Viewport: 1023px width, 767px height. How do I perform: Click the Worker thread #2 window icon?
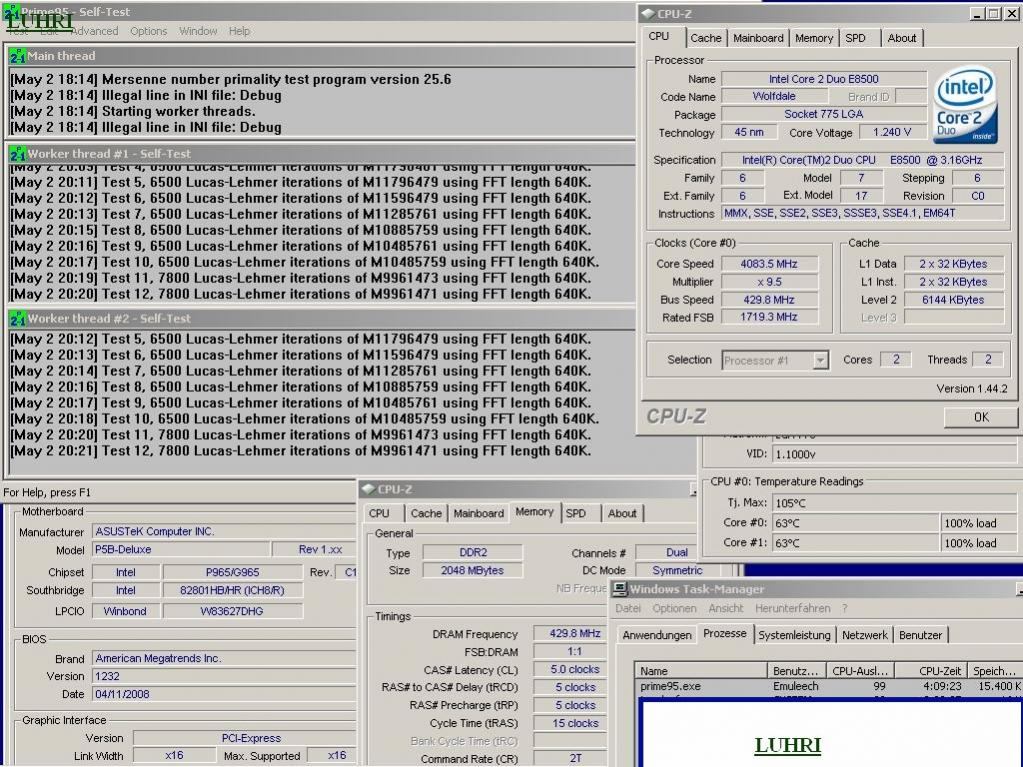[17, 319]
